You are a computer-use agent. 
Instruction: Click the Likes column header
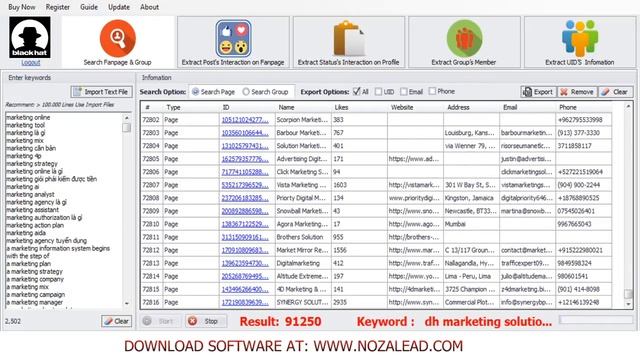tap(359, 107)
